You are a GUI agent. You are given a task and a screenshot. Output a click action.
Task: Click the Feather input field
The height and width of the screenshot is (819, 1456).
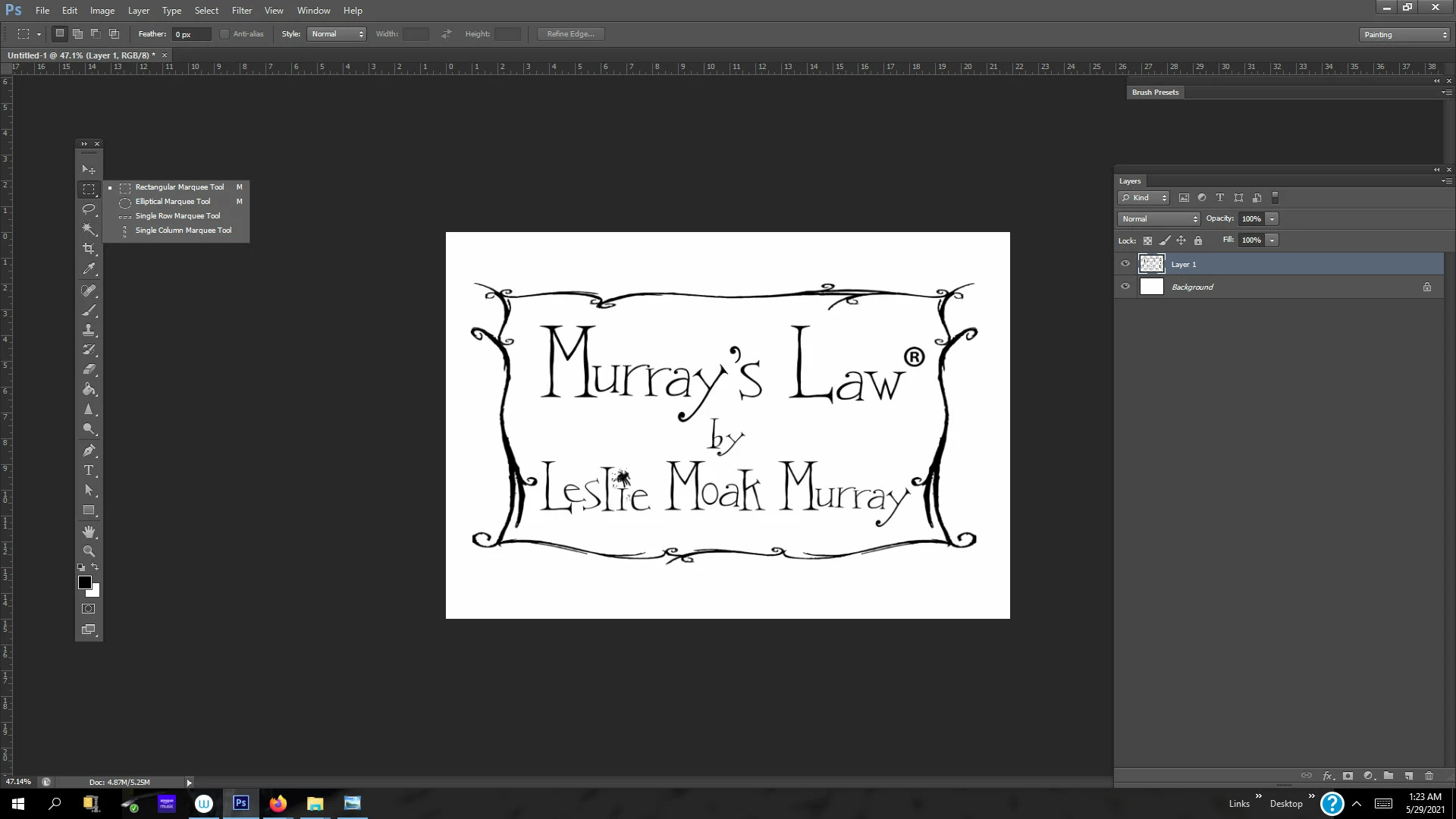click(x=191, y=35)
